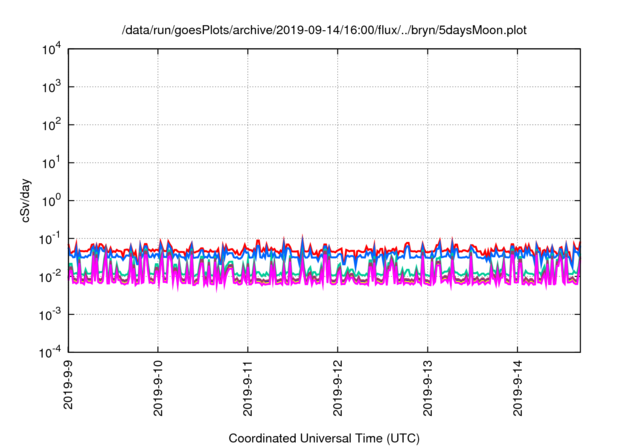Viewport: 640px width, 448px height.
Task: Select the 2019-9-9 date tick label
Action: 69,390
